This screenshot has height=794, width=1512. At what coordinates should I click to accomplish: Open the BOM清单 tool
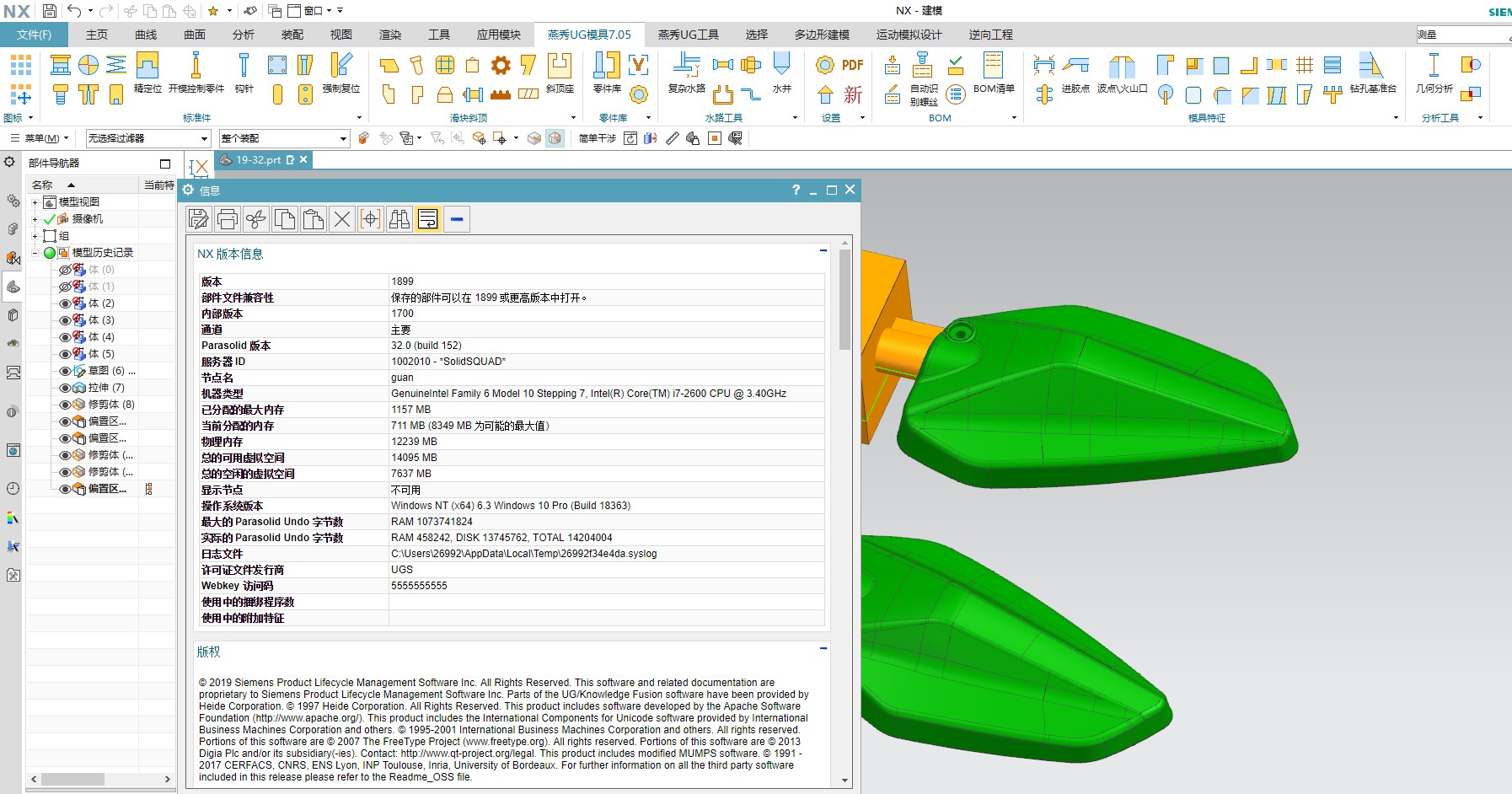click(993, 66)
